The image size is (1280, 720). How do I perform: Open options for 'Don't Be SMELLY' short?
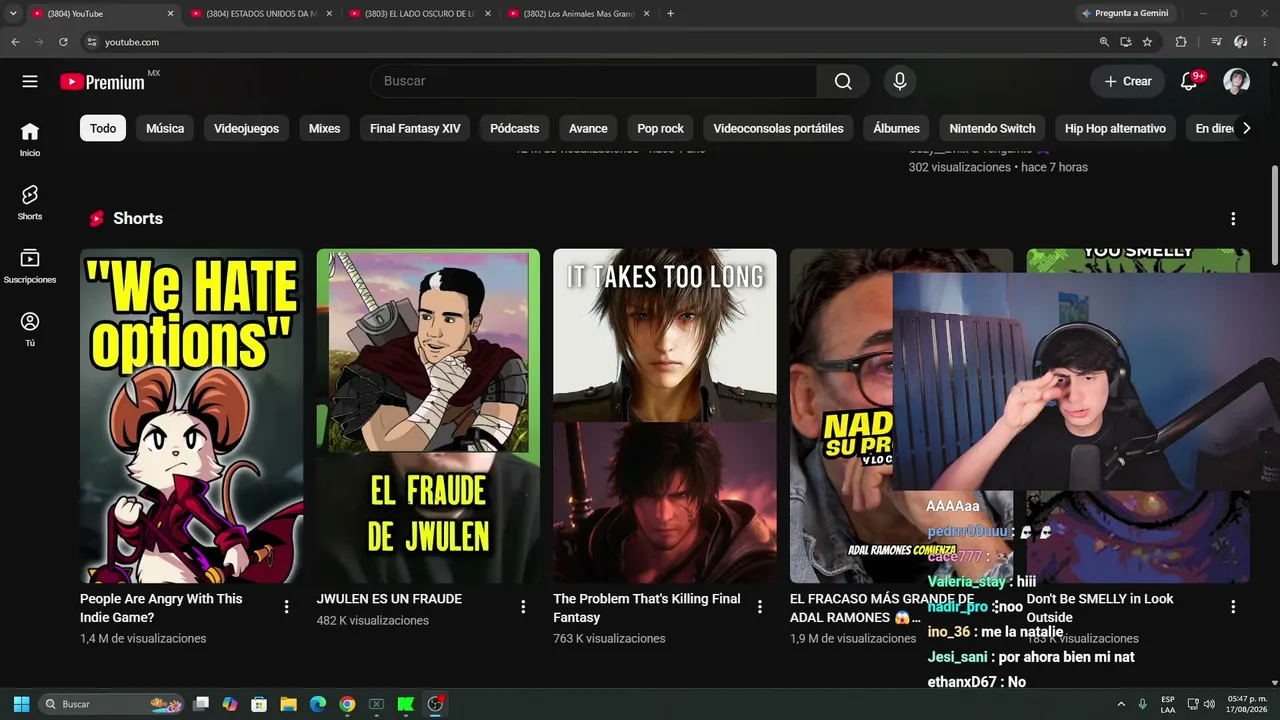click(1233, 607)
